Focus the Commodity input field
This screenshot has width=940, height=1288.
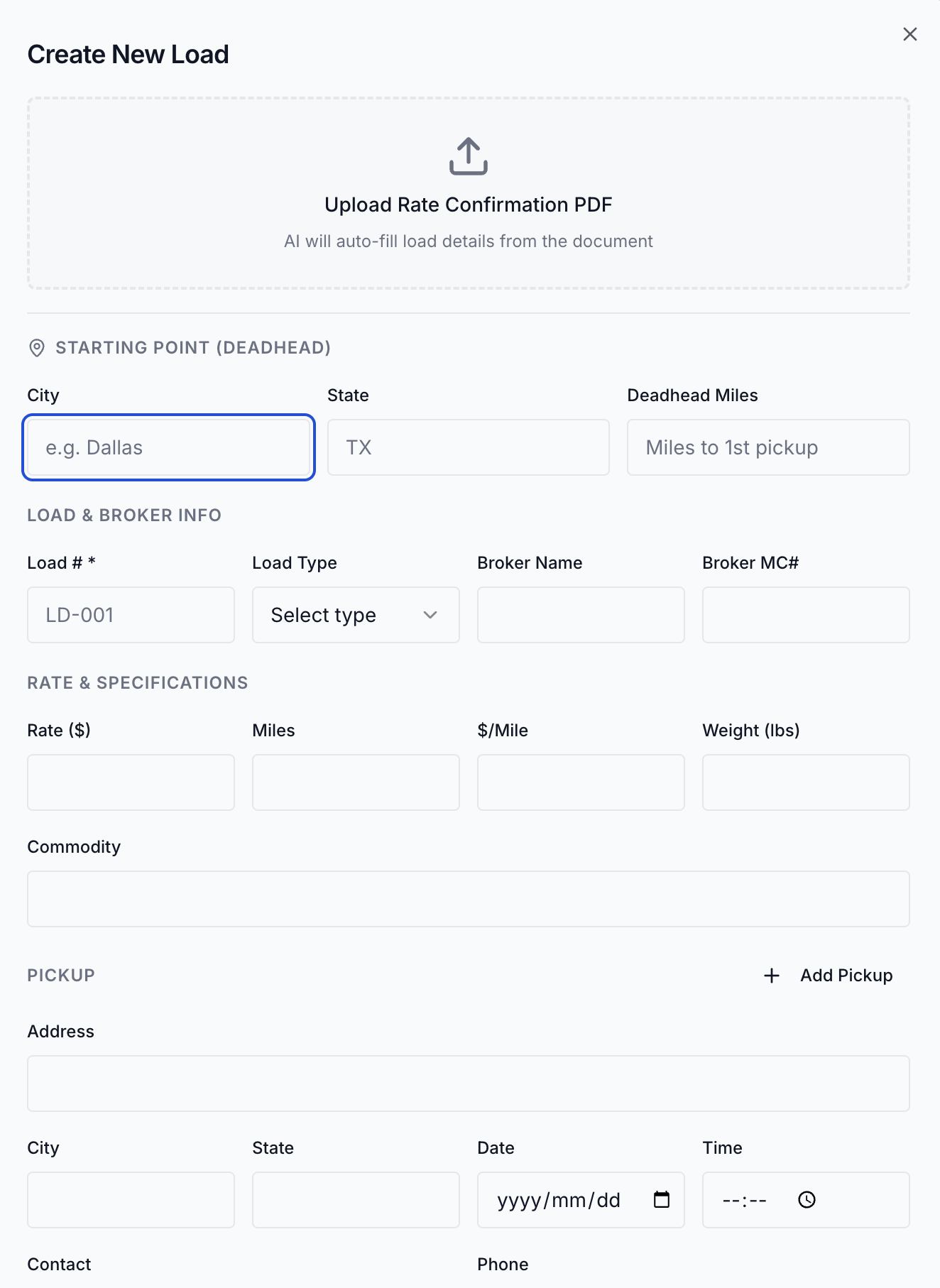point(469,898)
